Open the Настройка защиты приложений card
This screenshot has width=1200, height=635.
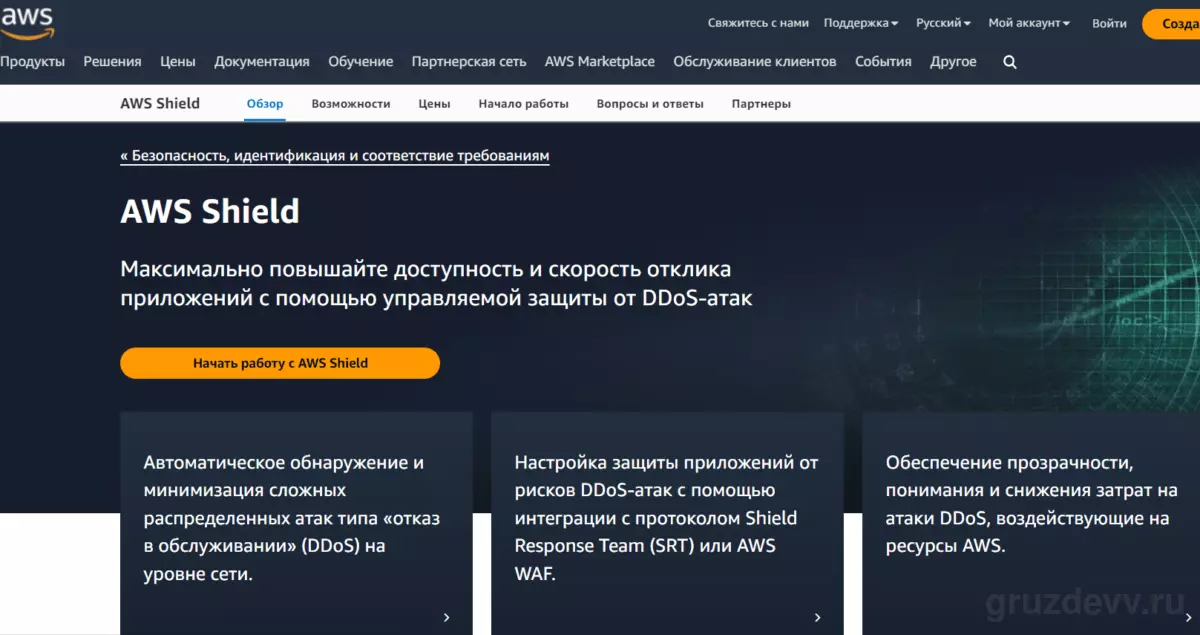point(667,523)
